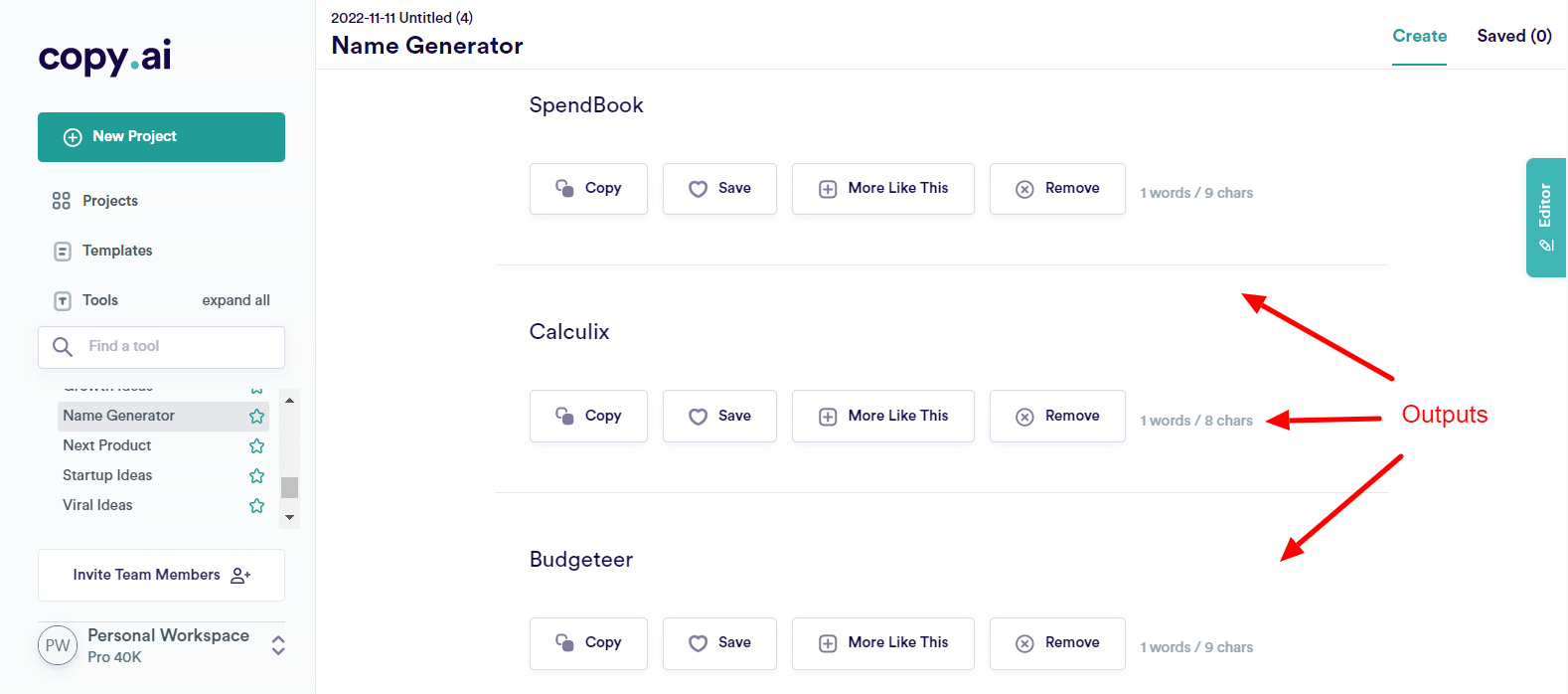The image size is (1568, 694).
Task: Click the Tools section icon
Action: coord(63,300)
